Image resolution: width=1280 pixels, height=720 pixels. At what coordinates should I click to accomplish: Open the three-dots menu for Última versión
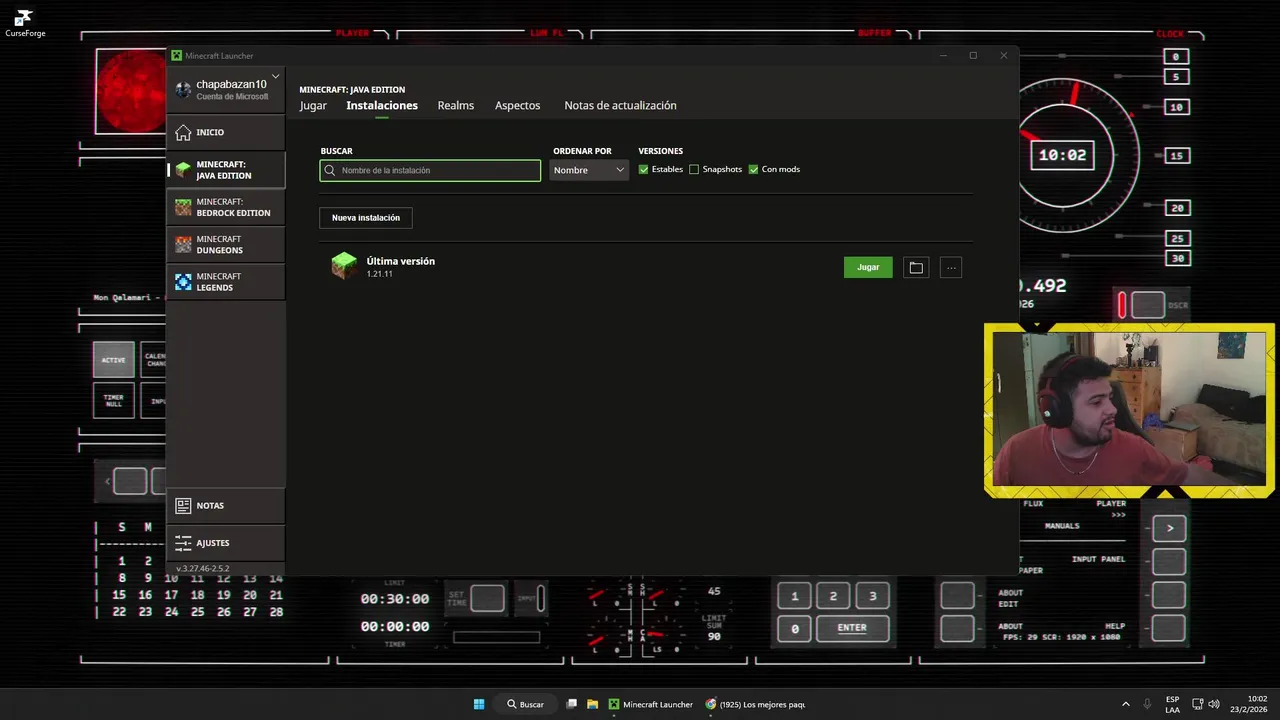pos(951,267)
